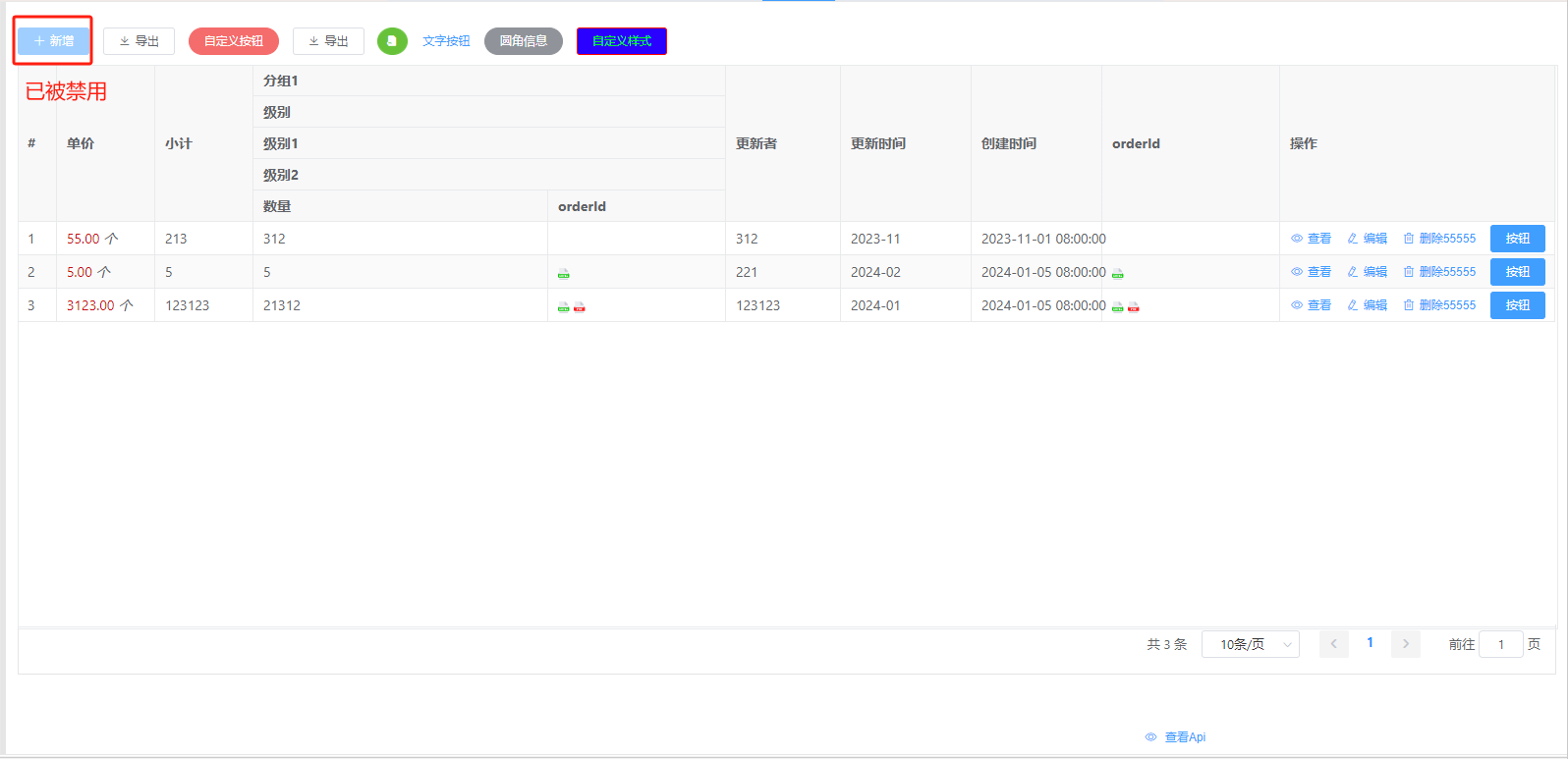The height and width of the screenshot is (759, 1568).
Task: Select page number 1 in the pagination
Action: [x=1370, y=643]
